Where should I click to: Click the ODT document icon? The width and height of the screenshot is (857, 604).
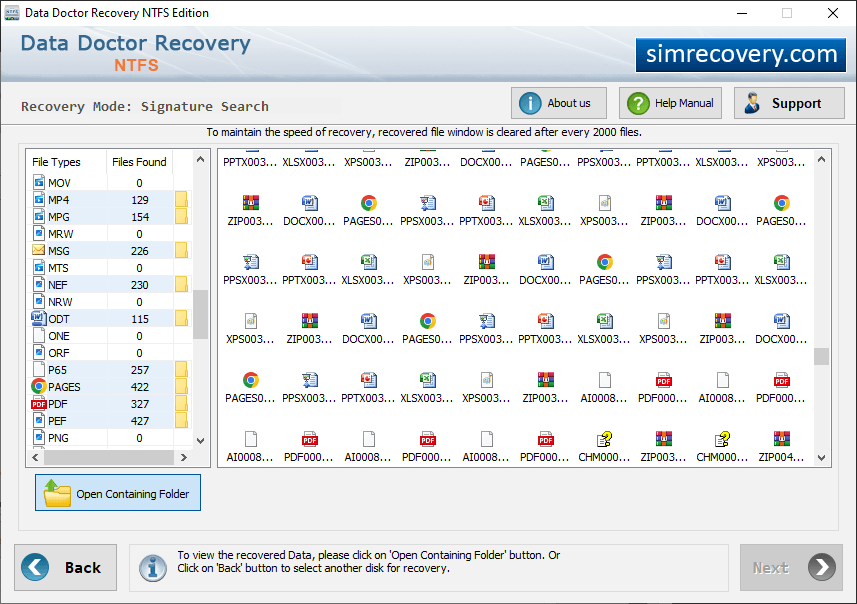38,318
